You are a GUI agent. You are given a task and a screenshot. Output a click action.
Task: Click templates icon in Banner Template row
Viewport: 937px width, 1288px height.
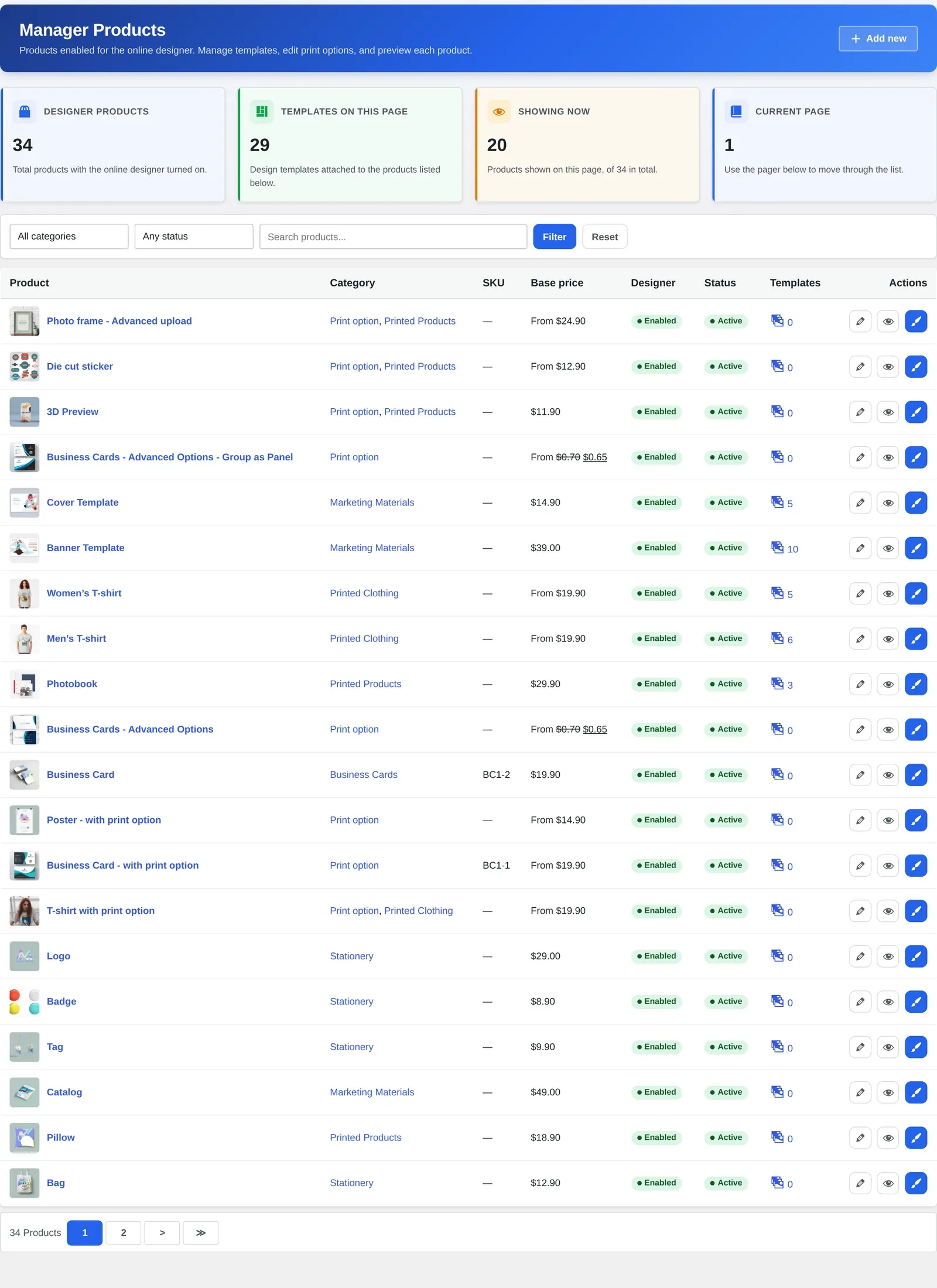[x=777, y=548]
